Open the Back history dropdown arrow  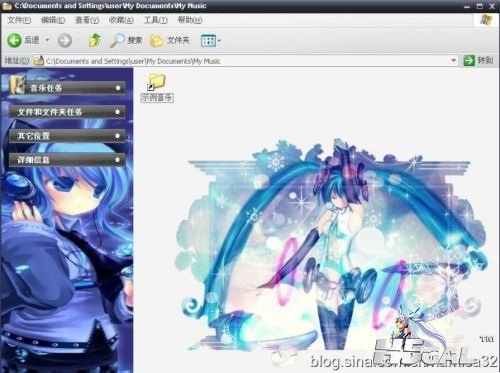[47, 40]
